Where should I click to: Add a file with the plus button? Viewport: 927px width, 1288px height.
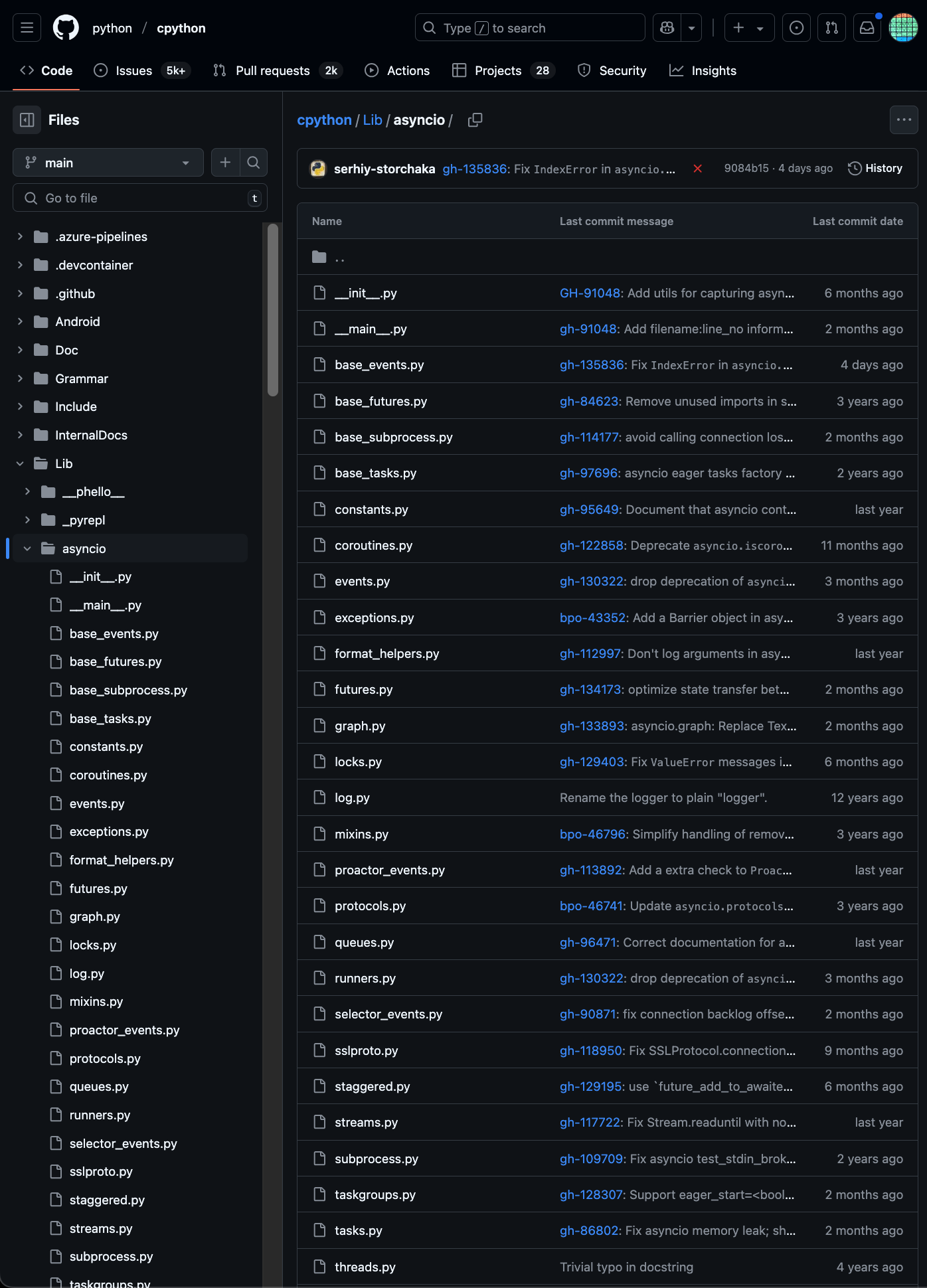[225, 163]
